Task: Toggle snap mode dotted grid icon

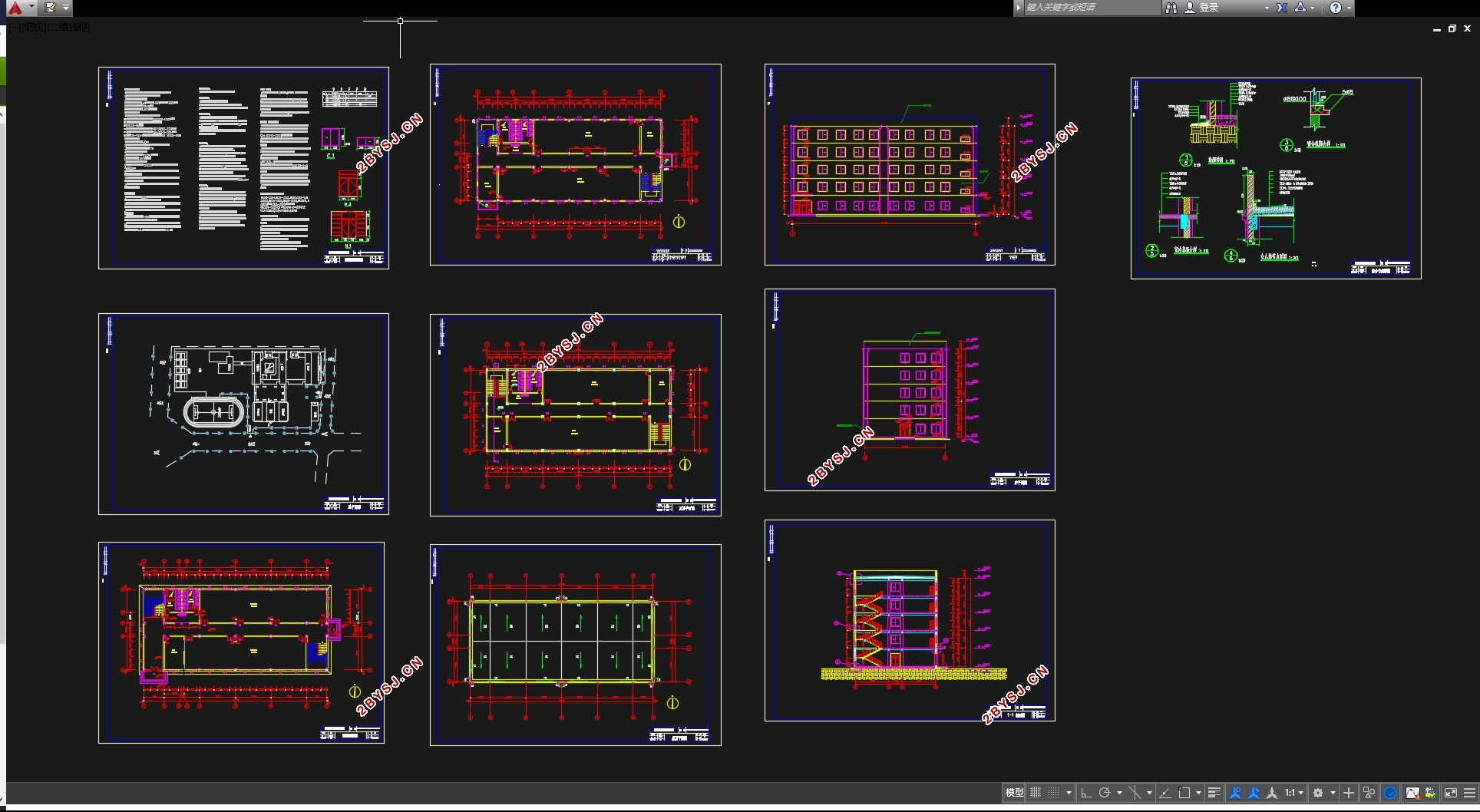Action: (x=1054, y=793)
